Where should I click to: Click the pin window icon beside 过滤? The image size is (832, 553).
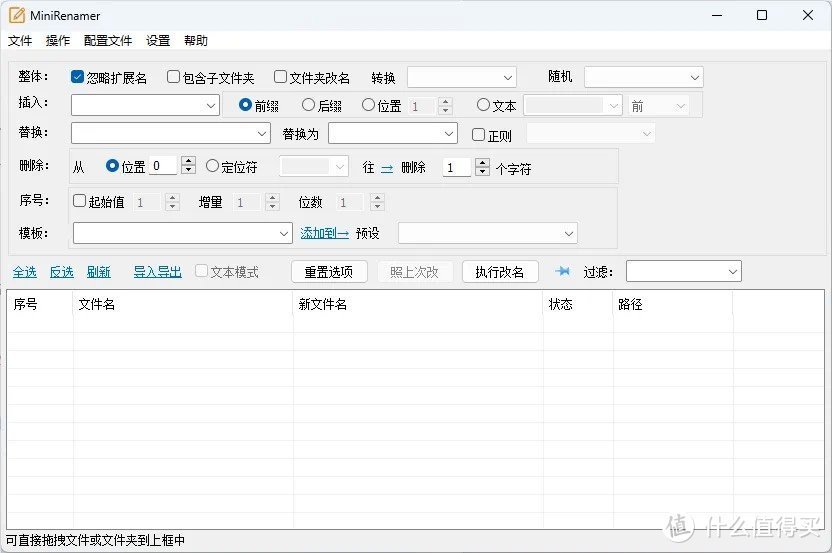coord(562,272)
